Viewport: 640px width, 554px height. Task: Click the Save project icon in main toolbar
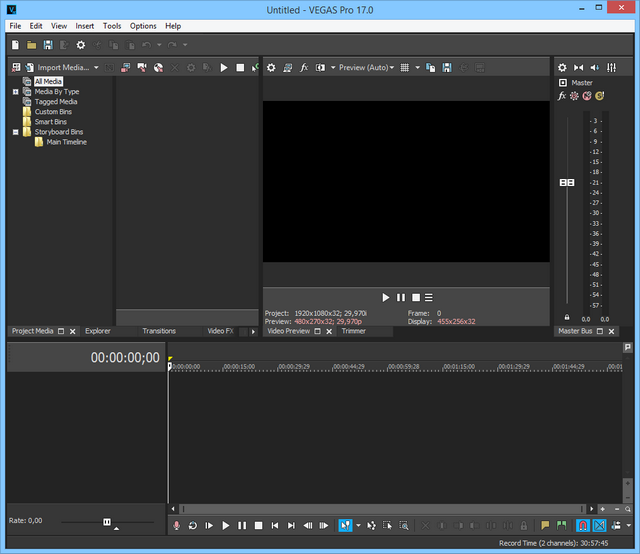(48, 45)
